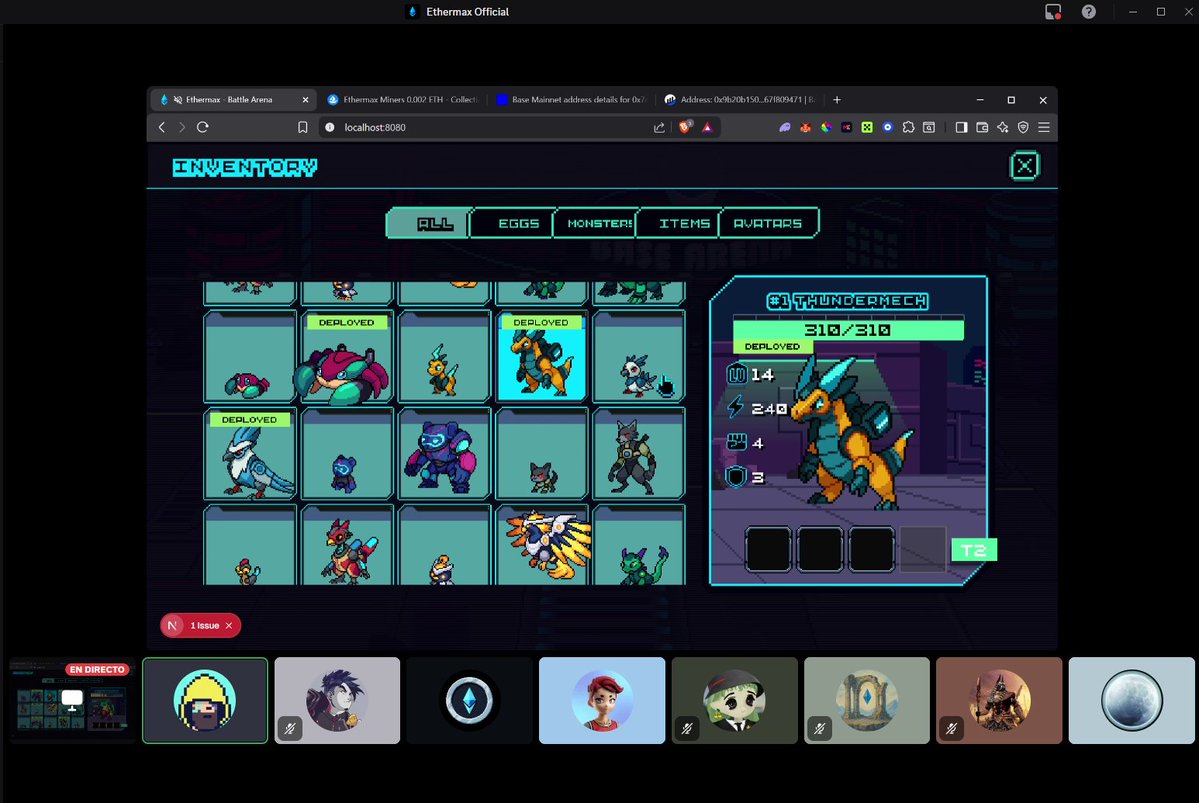This screenshot has width=1199, height=803.
Task: Click the T2 tier badge
Action: pyautogui.click(x=973, y=550)
